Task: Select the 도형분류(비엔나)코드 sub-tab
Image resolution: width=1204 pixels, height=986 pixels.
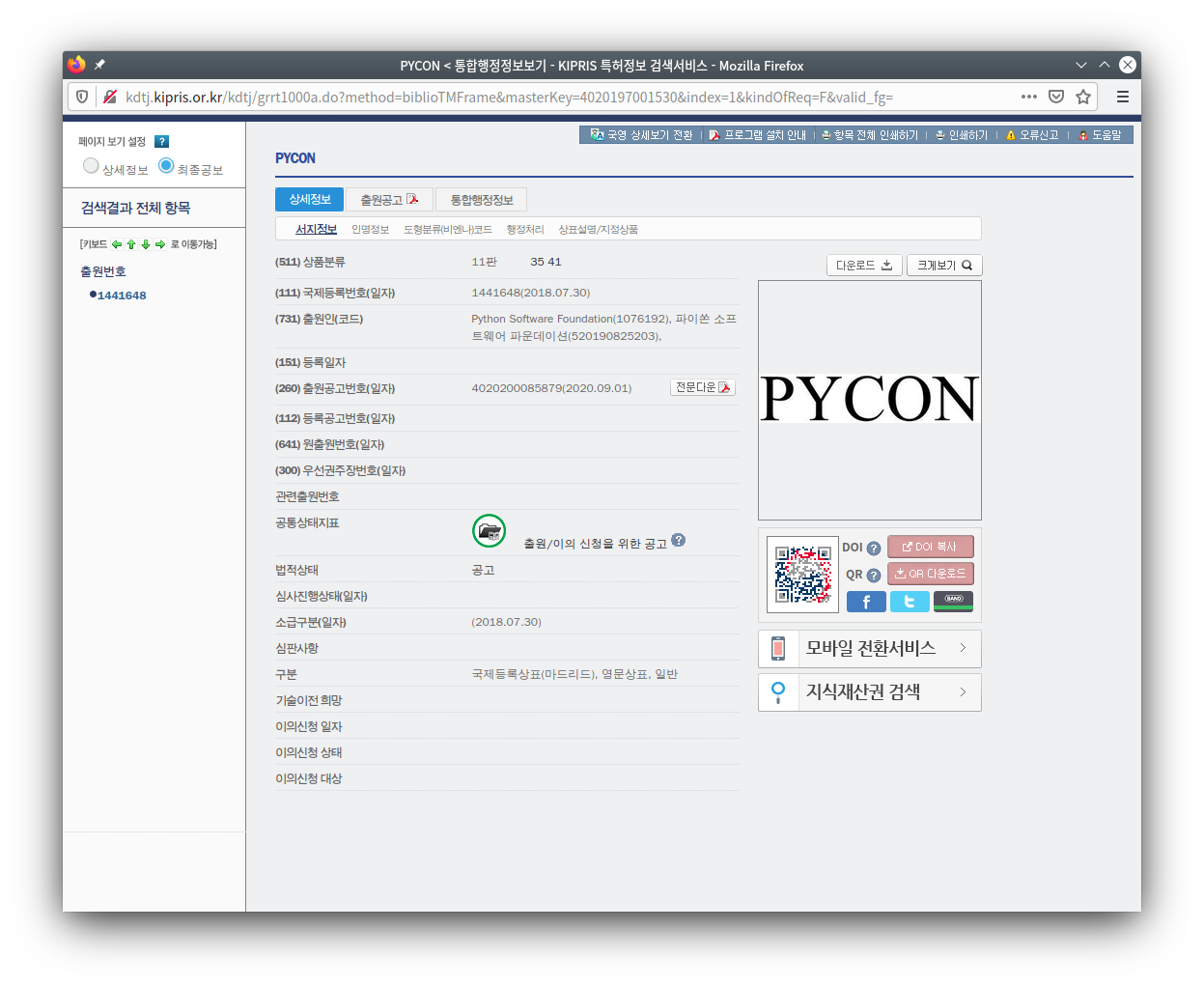Action: tap(448, 230)
